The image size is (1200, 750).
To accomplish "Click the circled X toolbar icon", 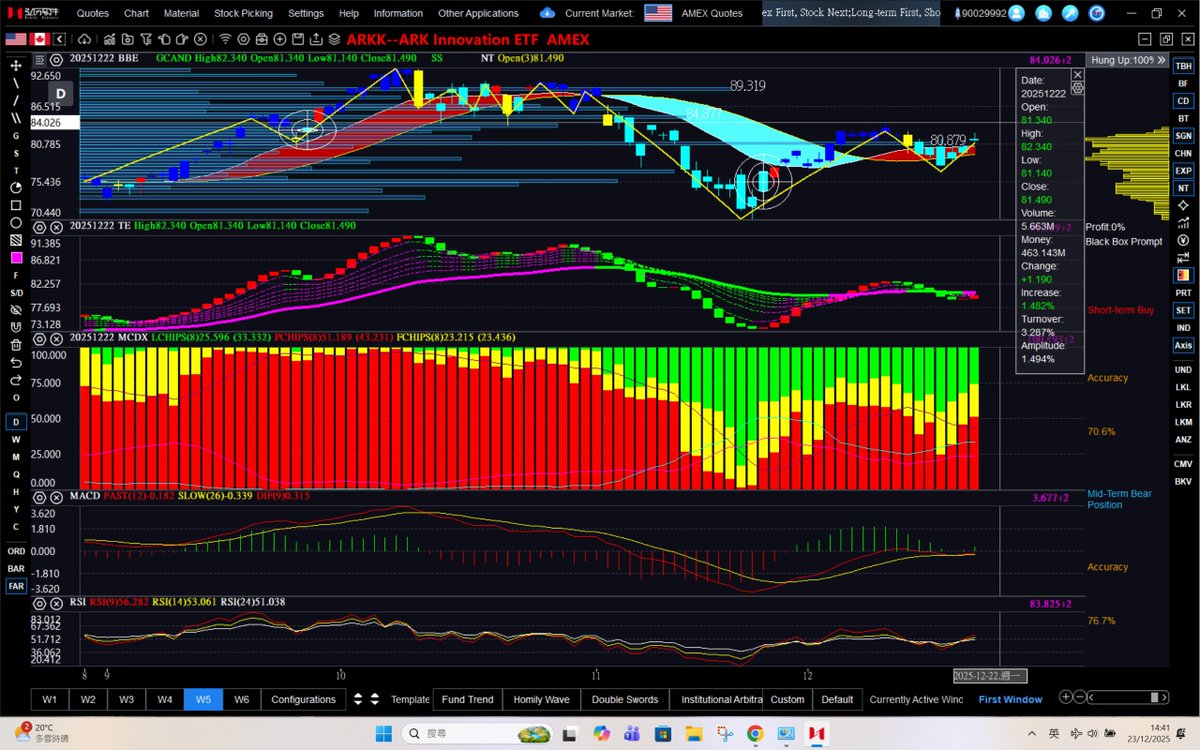I will pos(200,40).
